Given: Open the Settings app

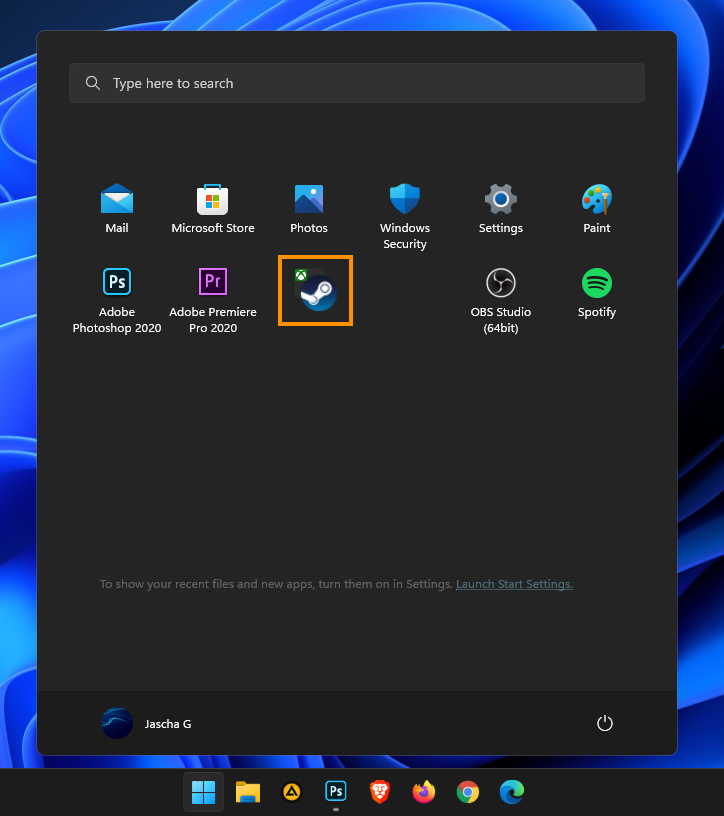Looking at the screenshot, I should click(x=501, y=209).
